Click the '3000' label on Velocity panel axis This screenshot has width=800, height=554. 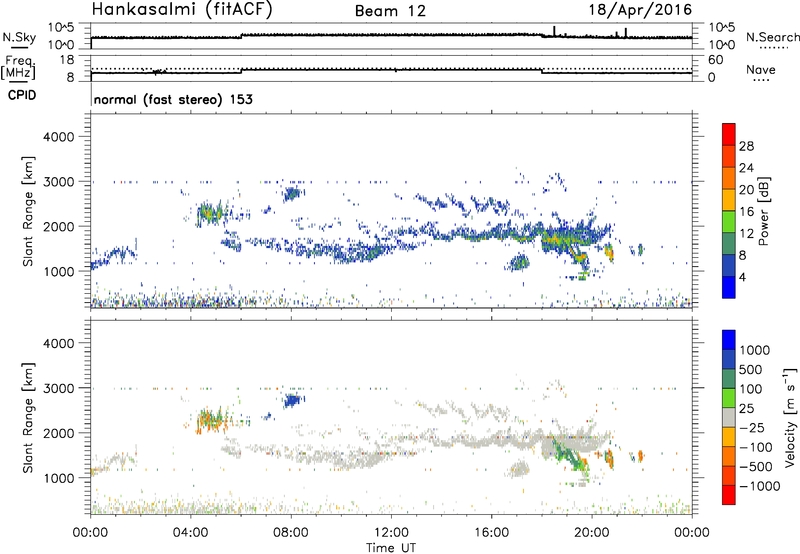tap(59, 388)
